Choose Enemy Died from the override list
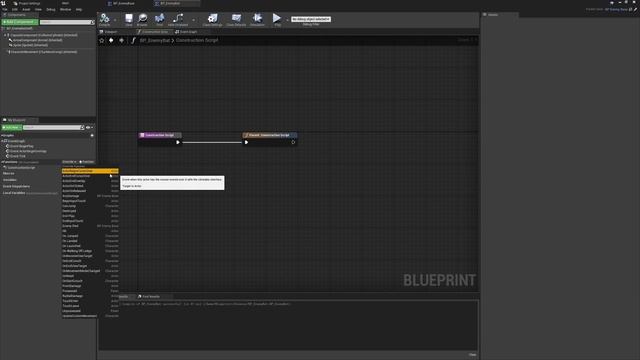This screenshot has height=360, width=640. pos(90,226)
